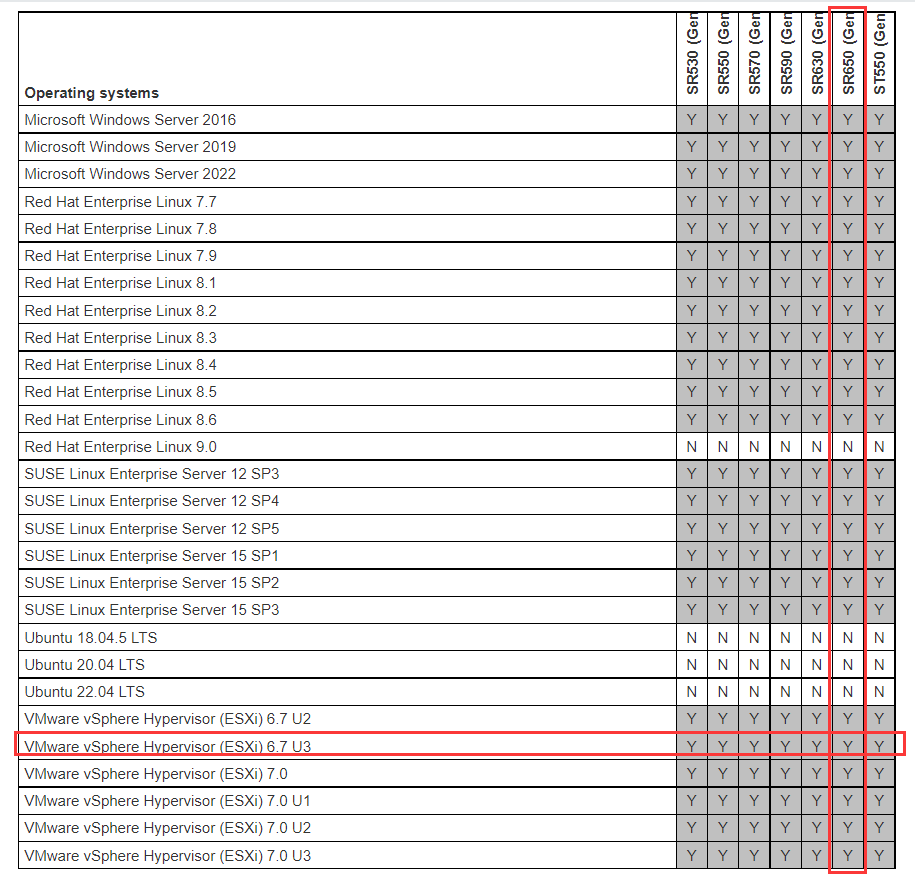Click 'Microsoft Windows Server 2022' row label

[130, 174]
